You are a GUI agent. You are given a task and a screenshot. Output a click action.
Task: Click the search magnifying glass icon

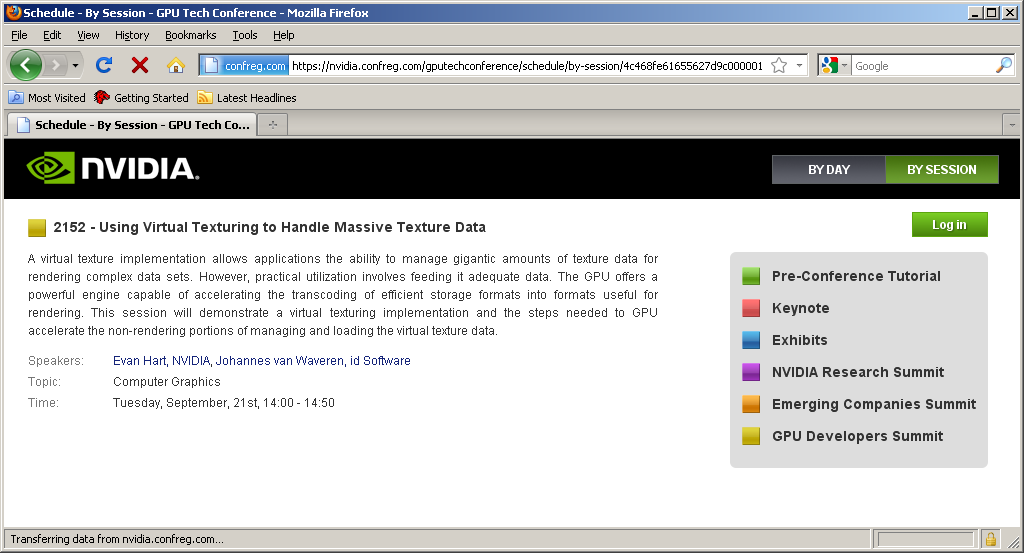coord(1003,66)
